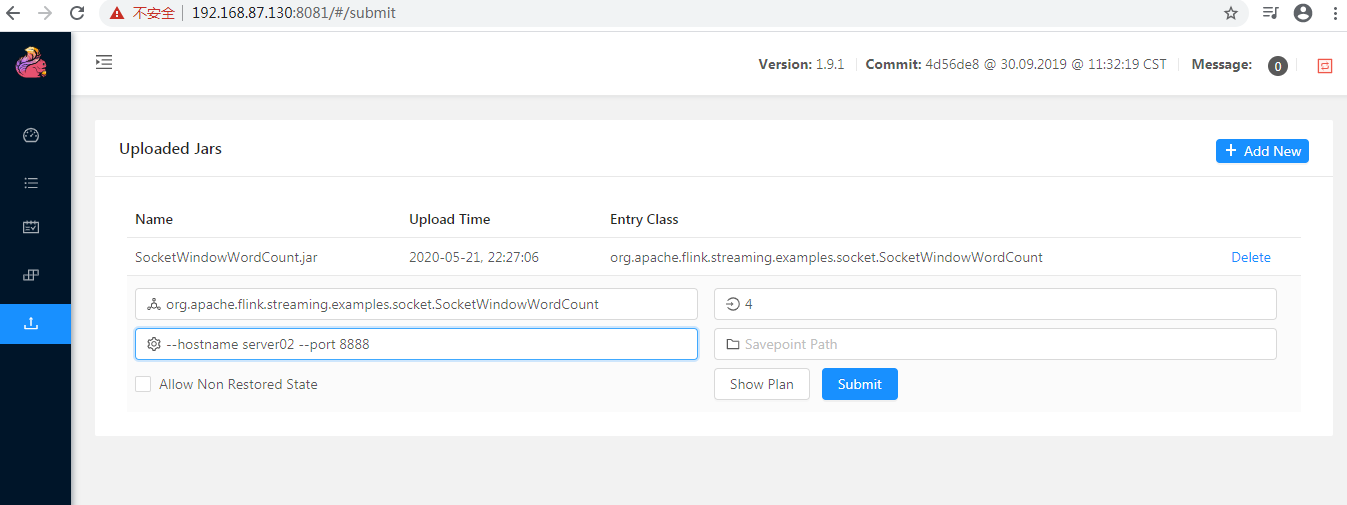Delete the SocketWindowWordCount jar

click(1250, 257)
